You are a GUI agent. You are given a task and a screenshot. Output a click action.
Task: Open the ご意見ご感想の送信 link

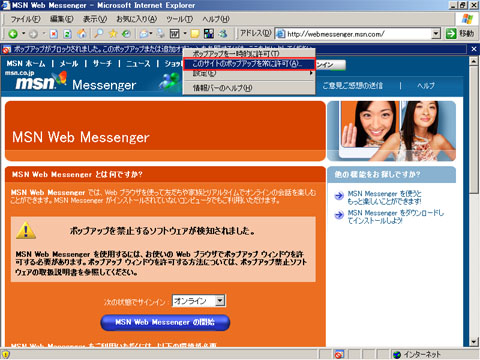tap(352, 86)
